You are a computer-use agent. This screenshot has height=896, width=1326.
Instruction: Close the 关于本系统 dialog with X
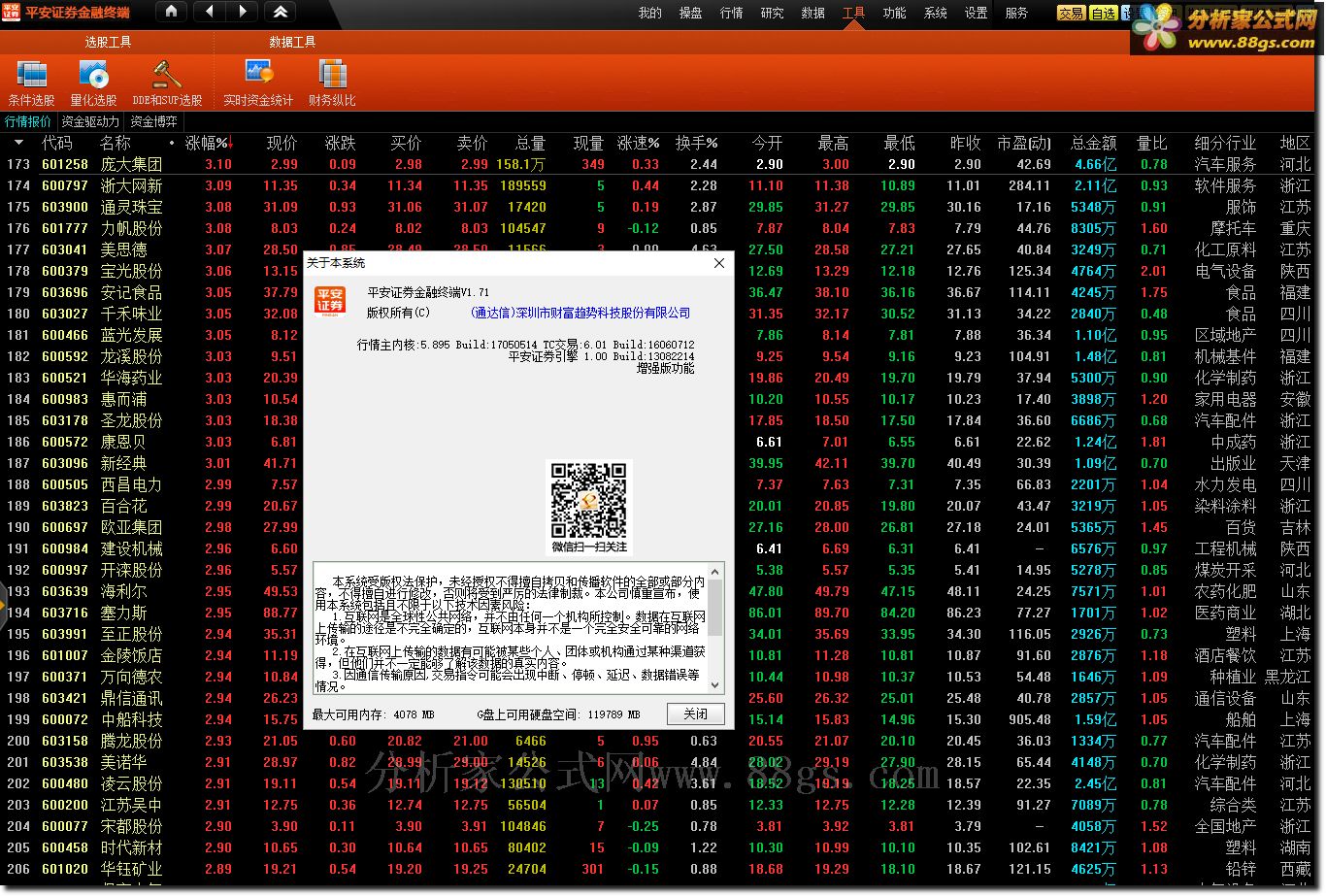tap(719, 263)
